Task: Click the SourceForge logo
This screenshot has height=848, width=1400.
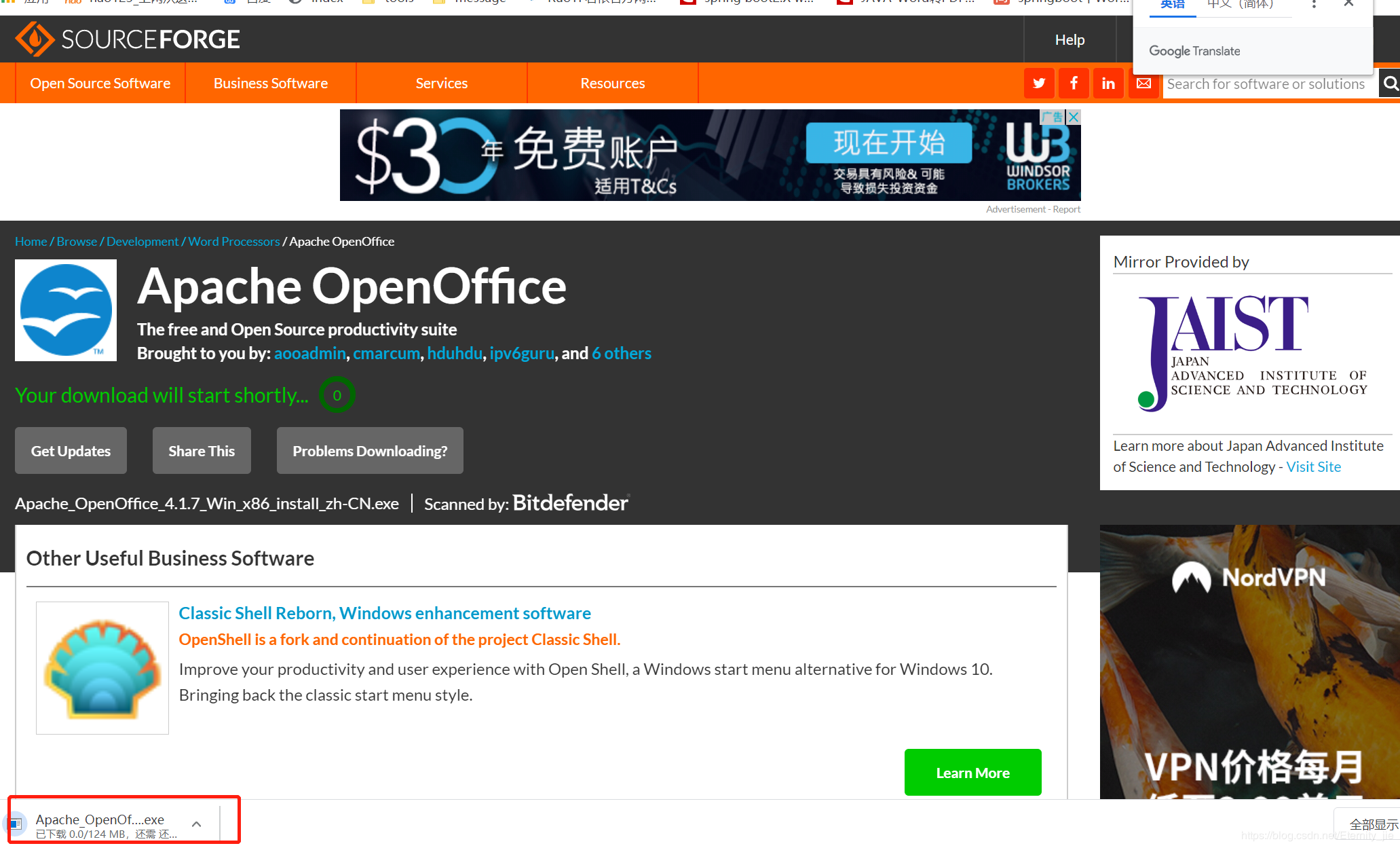Action: click(128, 39)
